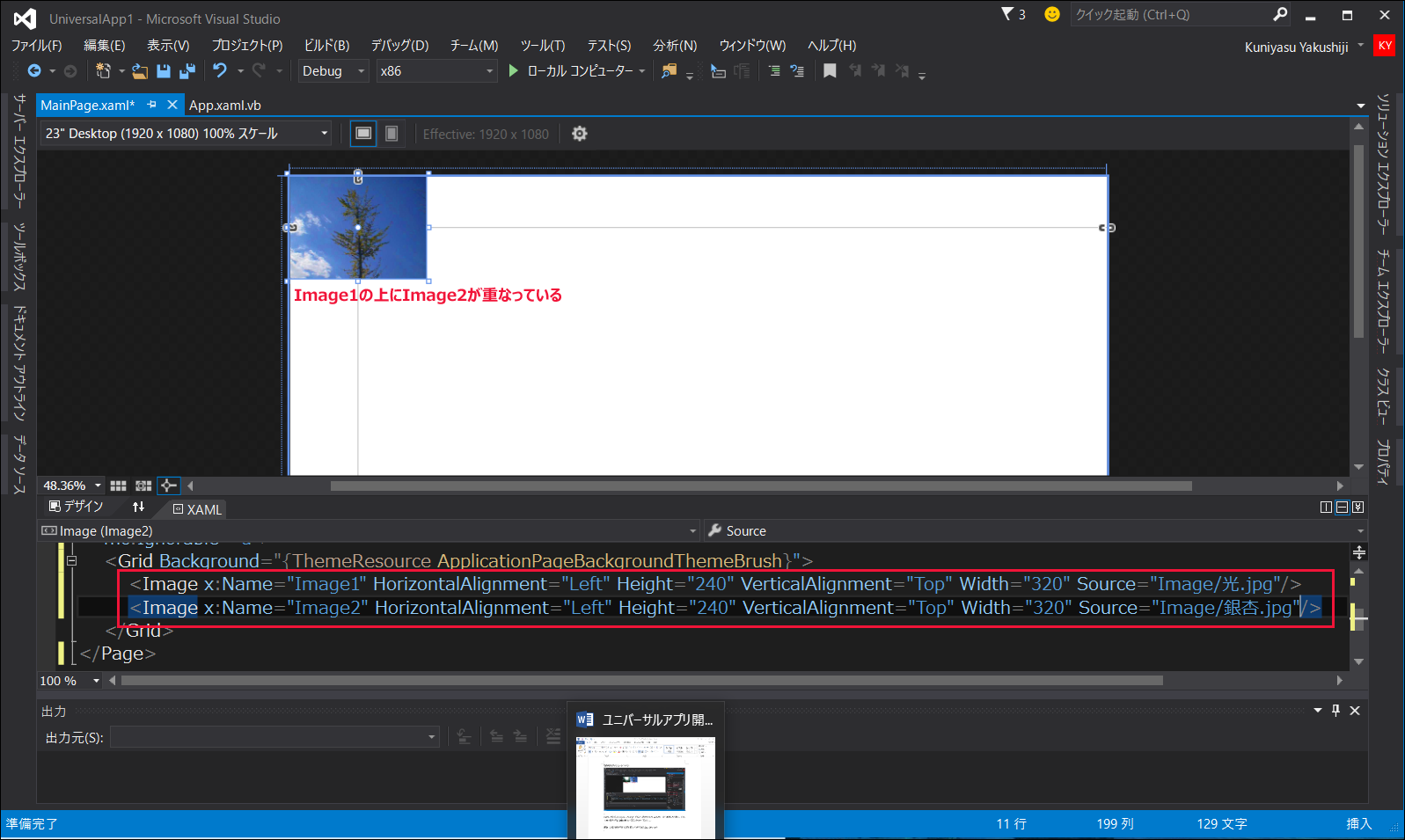Open the document tabs overflow dropdown arrow

[1360, 106]
